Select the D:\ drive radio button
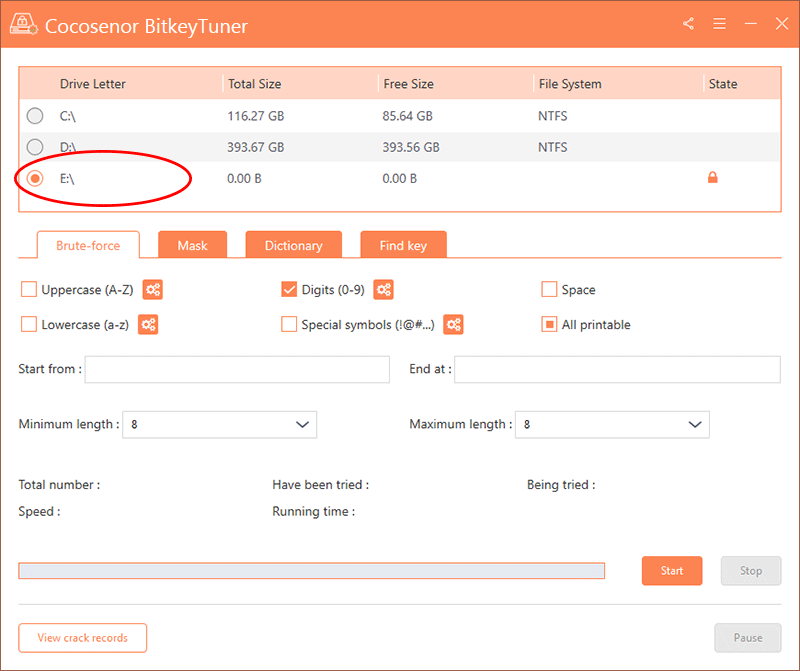 coord(35,147)
